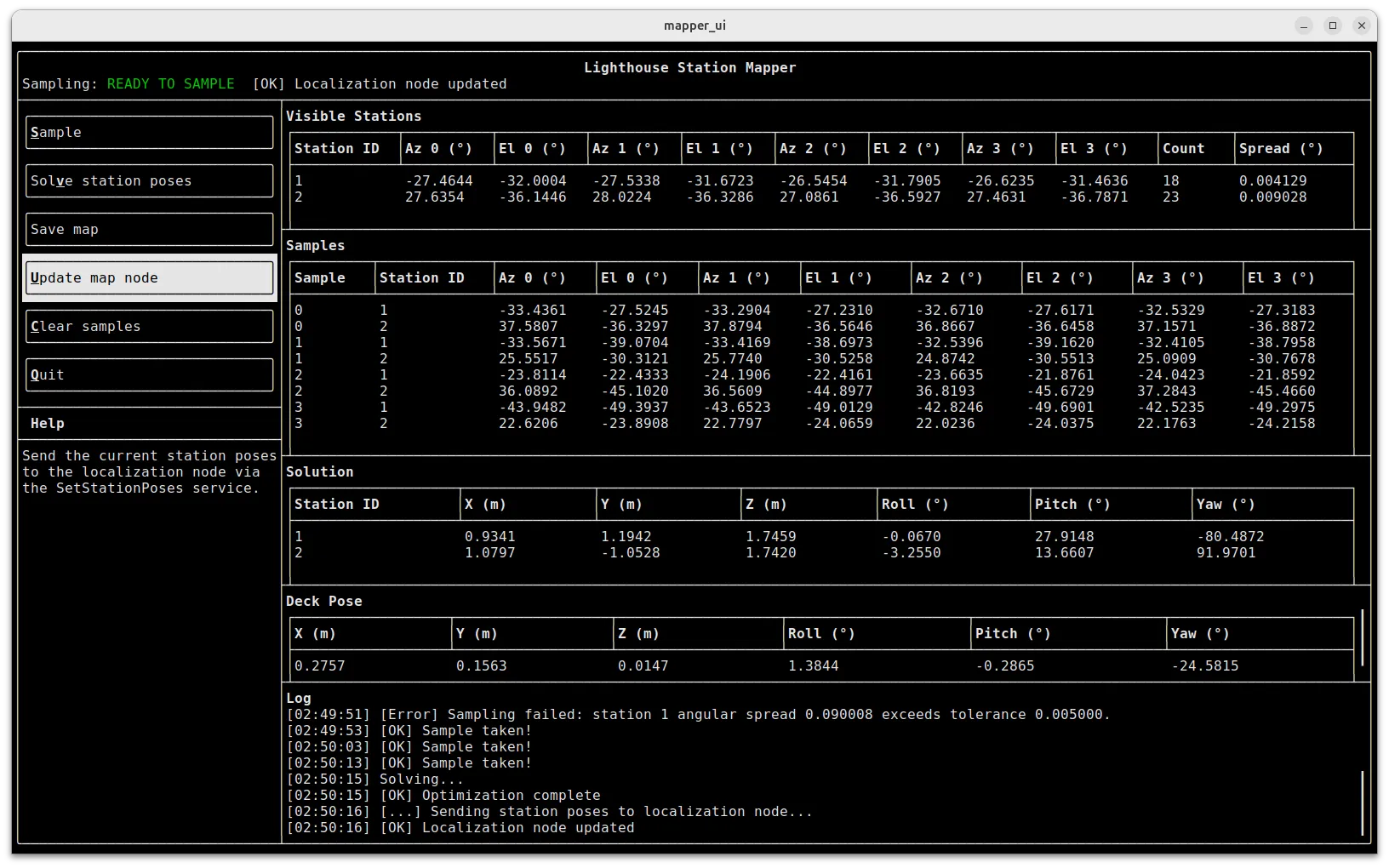Click the Deck Pose panel scrollbar
This screenshot has width=1389, height=868.
(1363, 637)
